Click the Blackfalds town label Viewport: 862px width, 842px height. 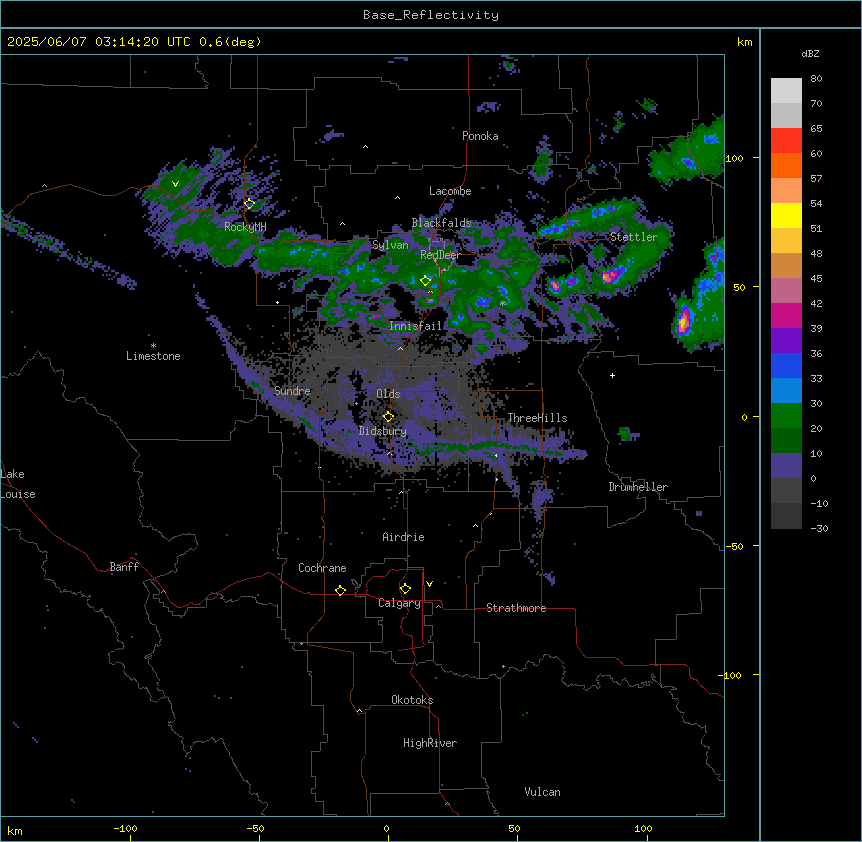441,223
